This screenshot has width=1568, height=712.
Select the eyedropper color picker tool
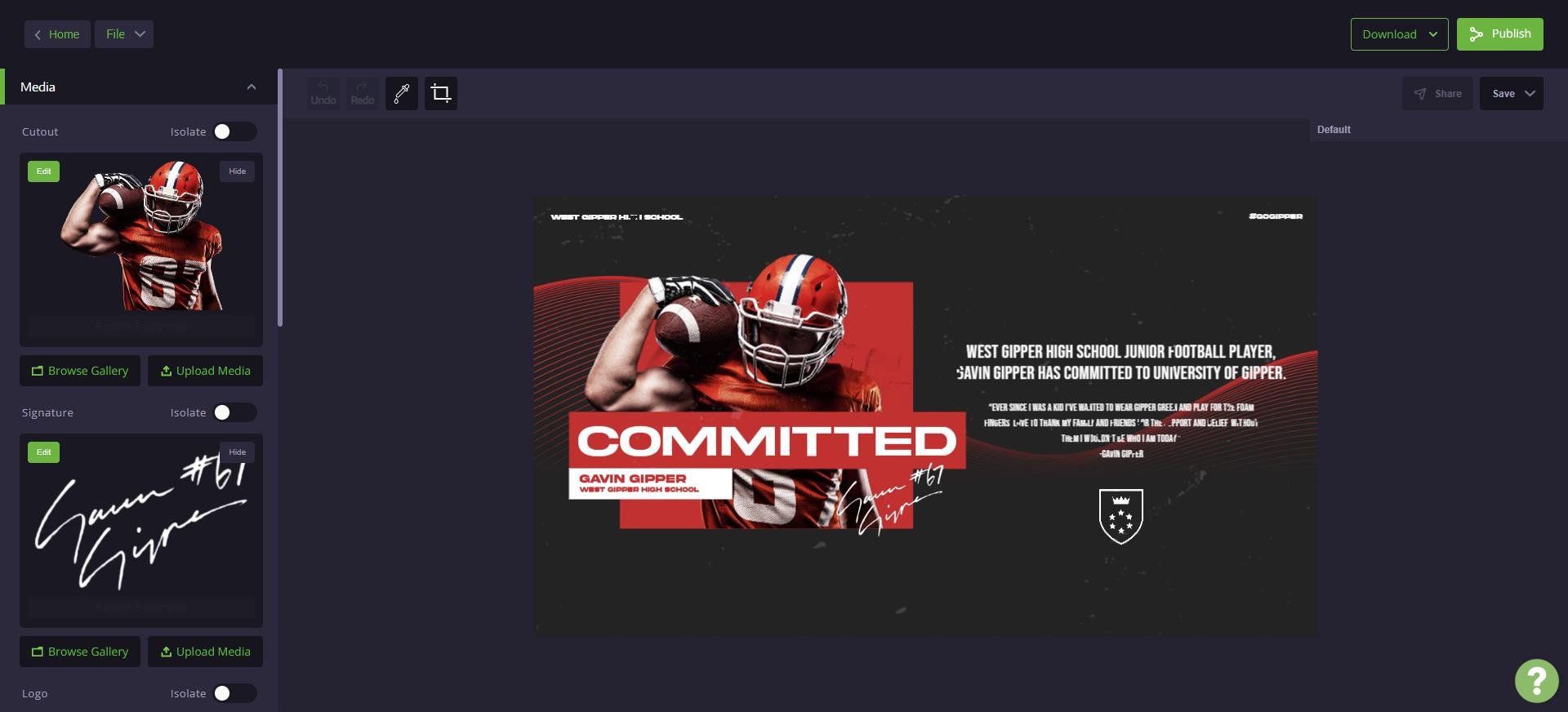(401, 94)
